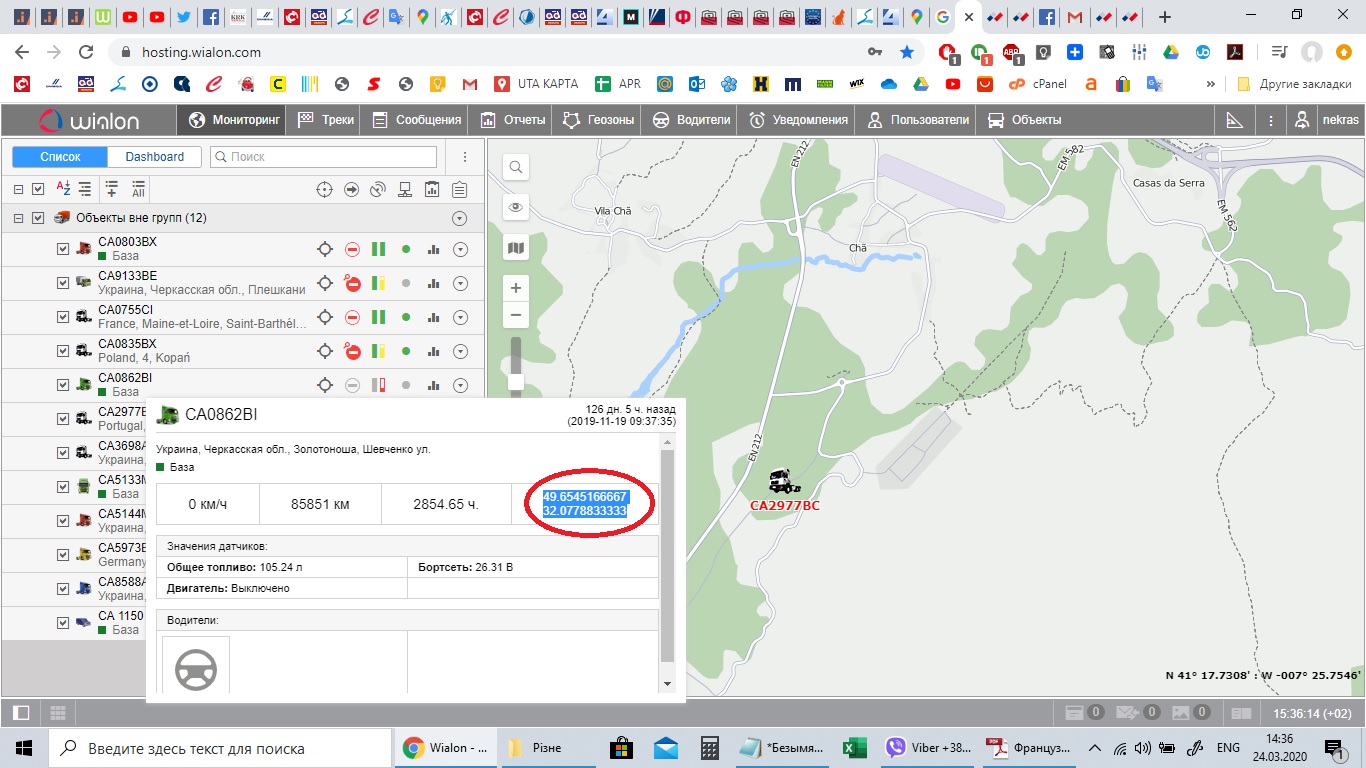Open visible layers eye menu on map

[x=516, y=208]
